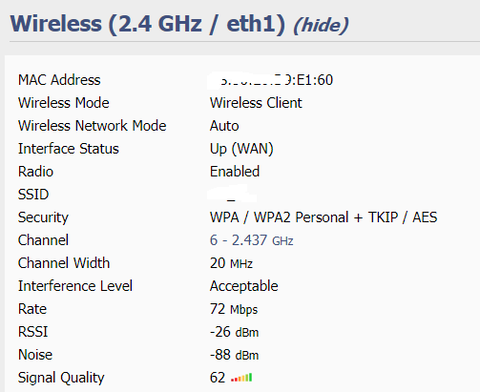Click the partially hidden MAC address value
Image resolution: width=480 pixels, height=392 pixels.
coord(271,80)
